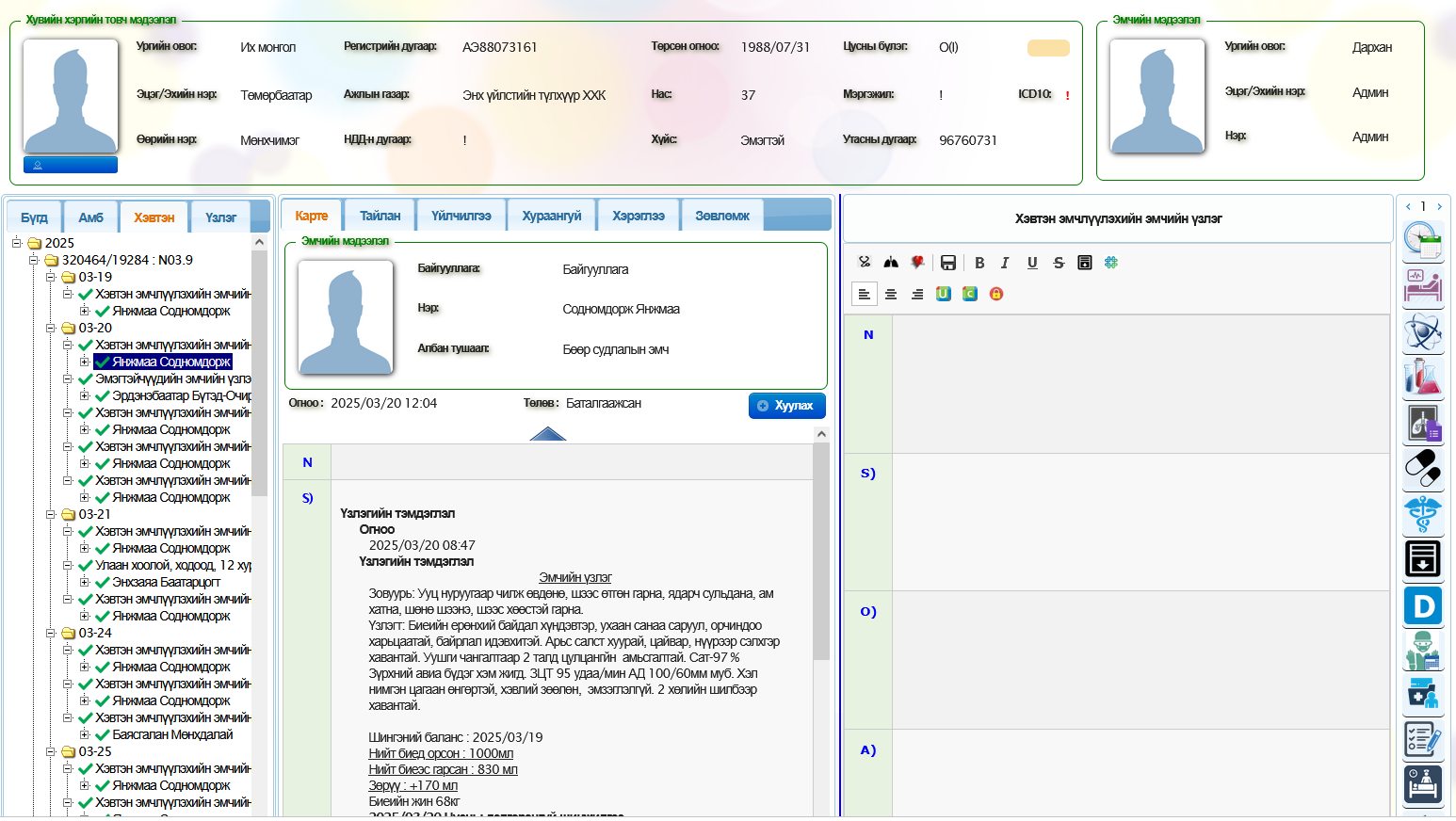This screenshot has width=1456, height=821.
Task: Click the lungs icon in editor toolbar
Action: pos(891,263)
